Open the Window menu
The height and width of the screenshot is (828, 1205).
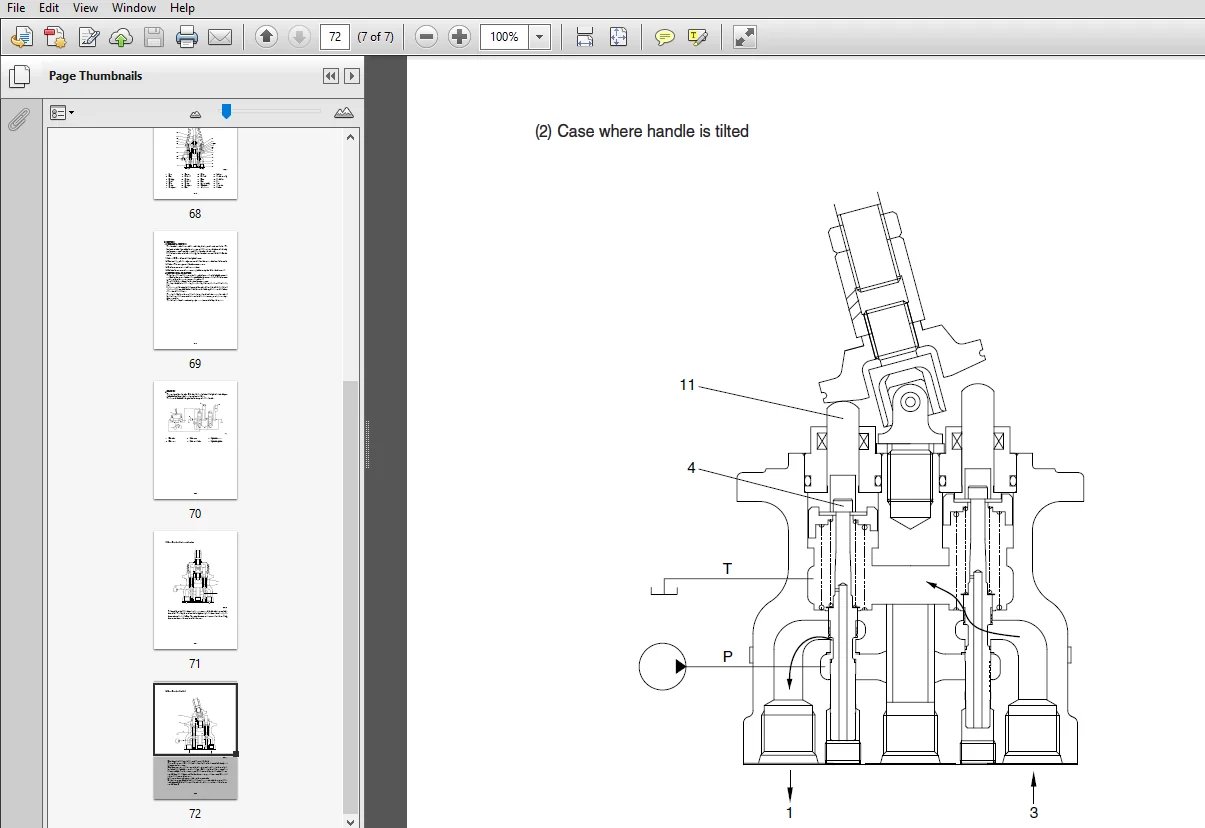[x=134, y=7]
